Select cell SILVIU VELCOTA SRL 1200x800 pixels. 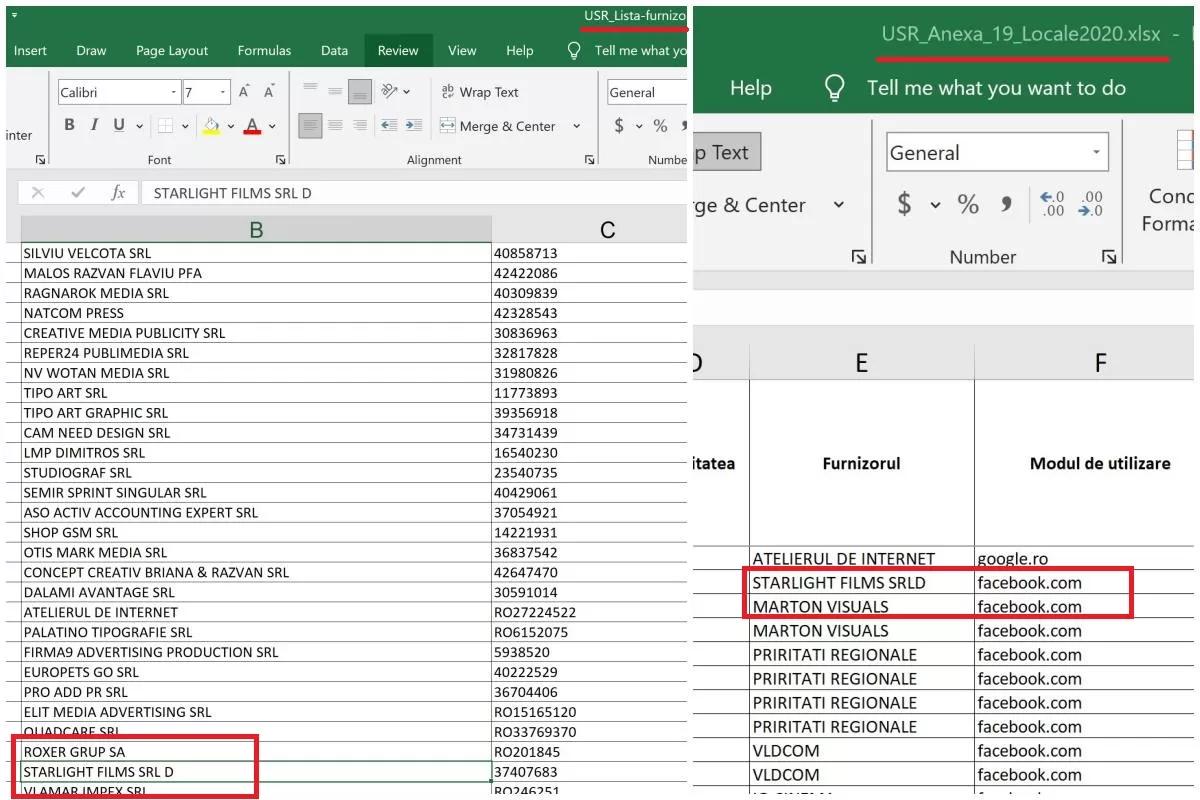pyautogui.click(x=256, y=253)
